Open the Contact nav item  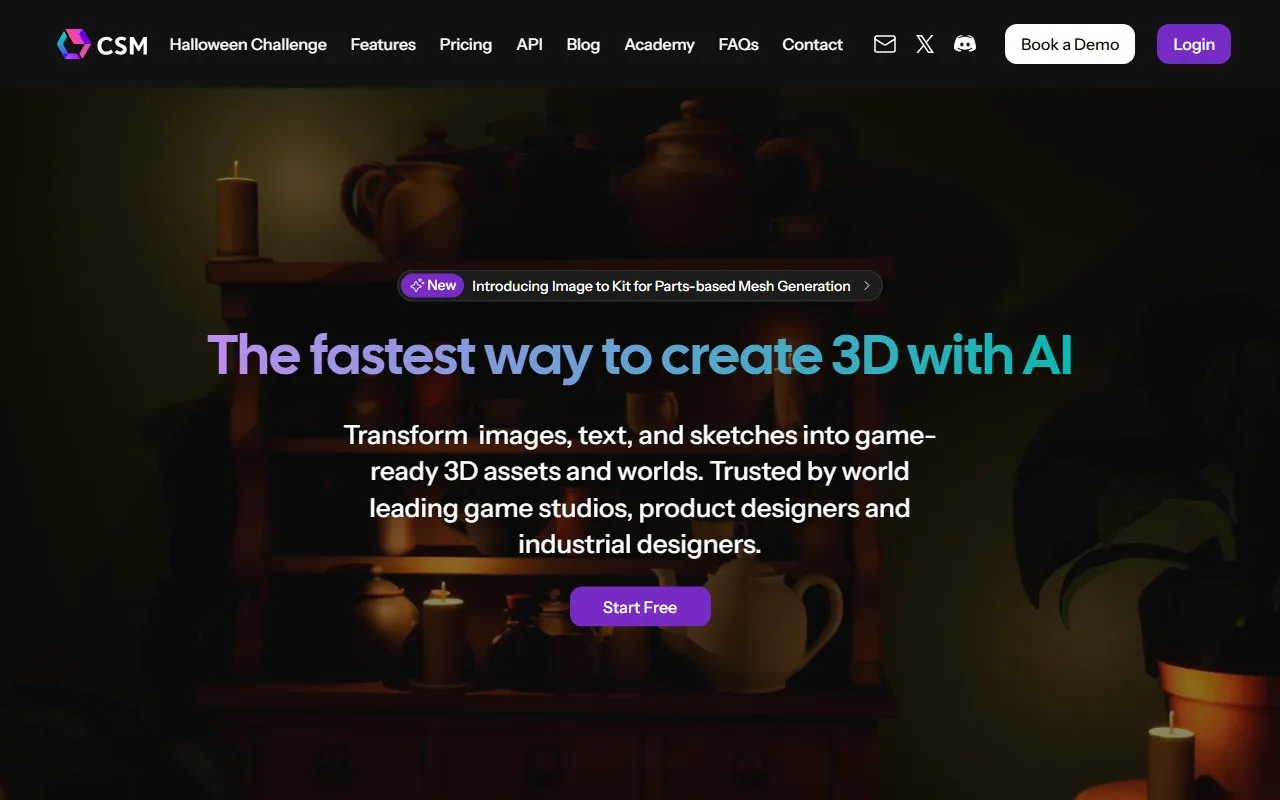(812, 44)
